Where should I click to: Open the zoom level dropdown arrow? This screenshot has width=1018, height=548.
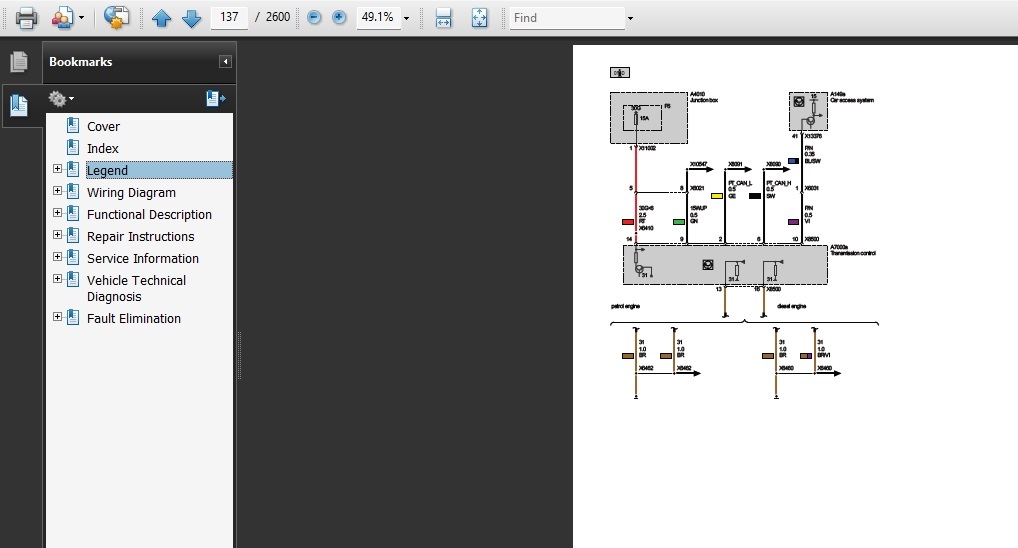coord(406,18)
